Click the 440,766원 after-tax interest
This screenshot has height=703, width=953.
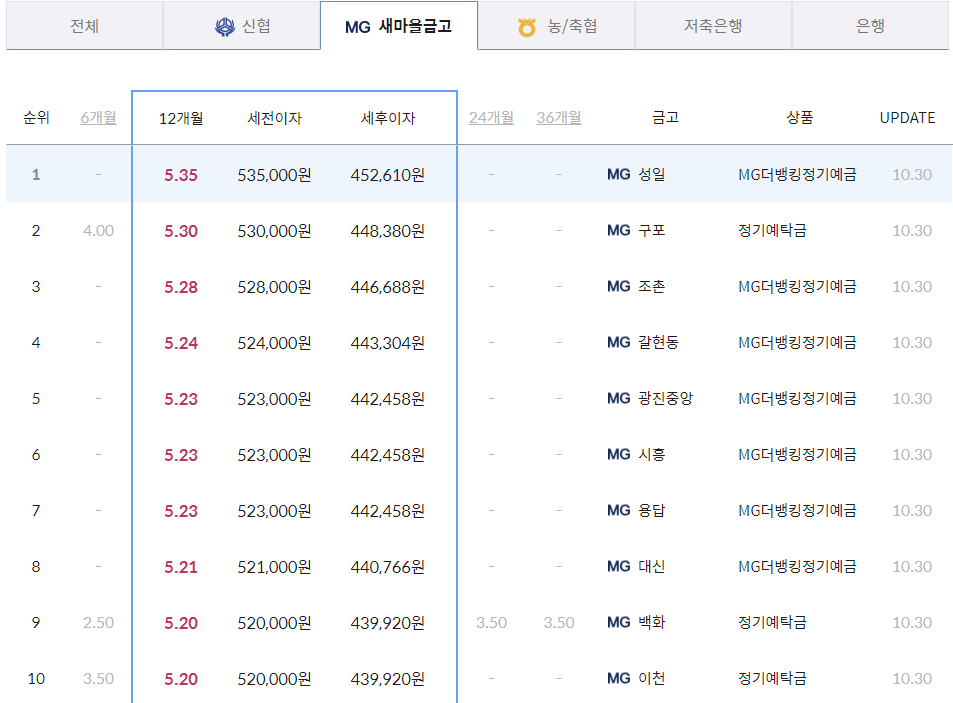(x=388, y=567)
